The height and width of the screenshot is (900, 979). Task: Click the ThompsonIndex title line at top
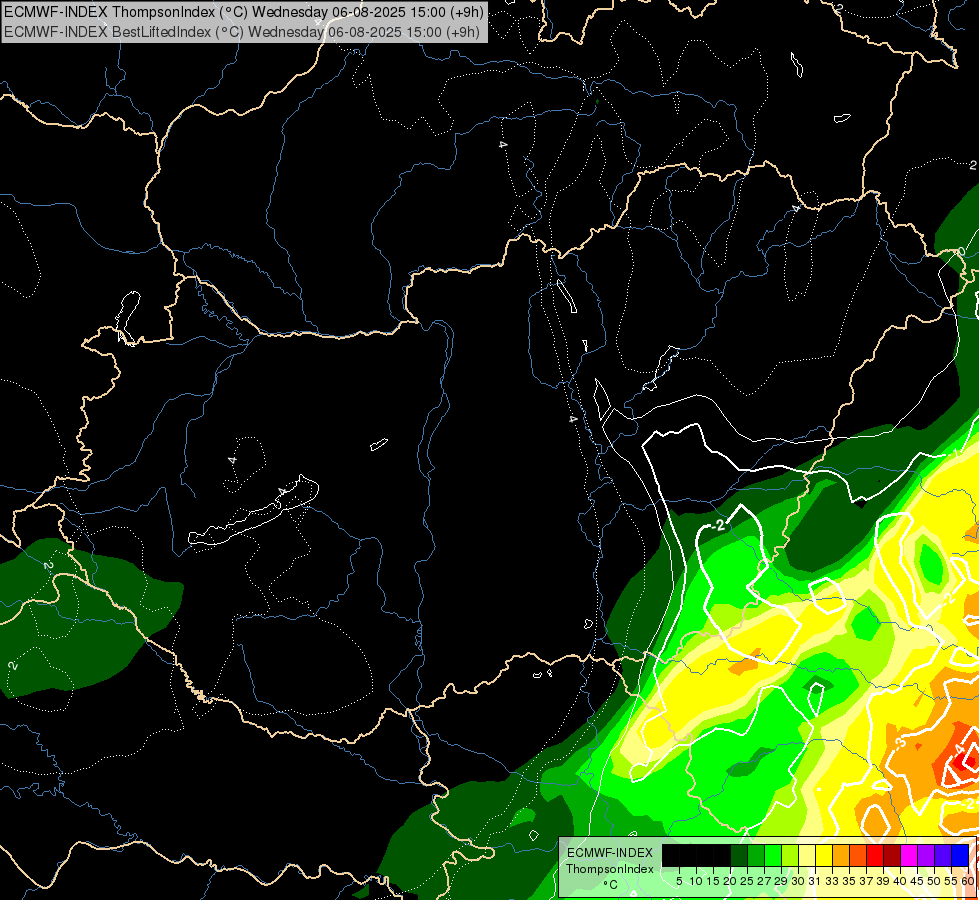[x=244, y=12]
